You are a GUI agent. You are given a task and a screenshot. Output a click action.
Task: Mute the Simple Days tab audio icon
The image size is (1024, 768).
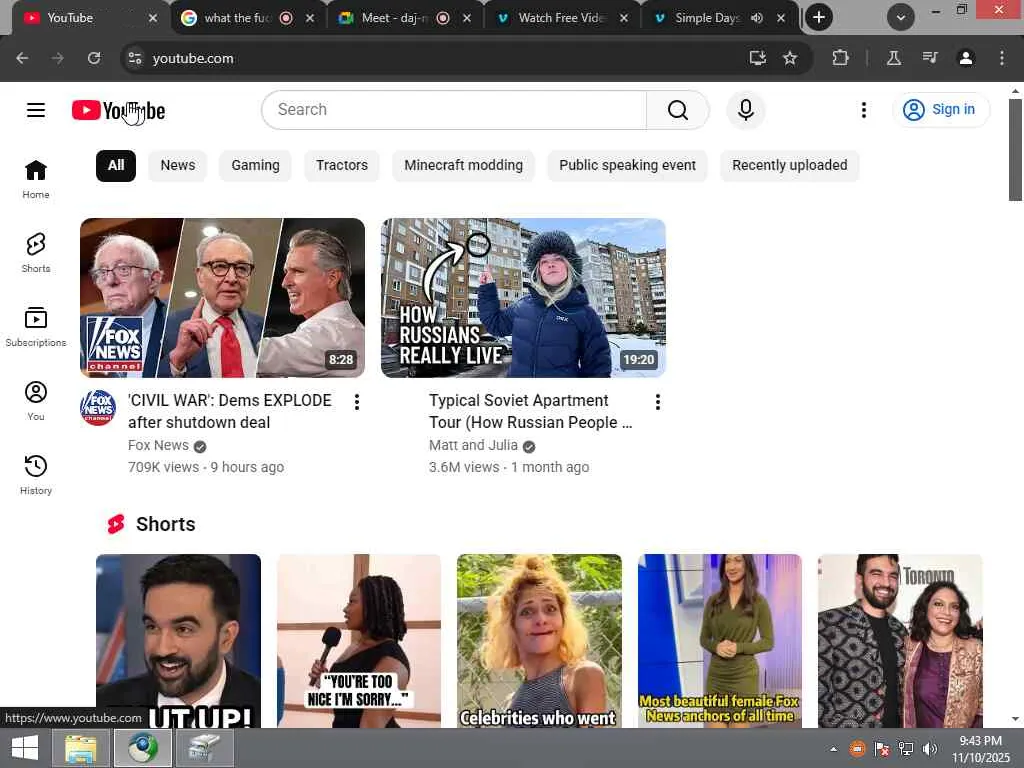point(756,18)
